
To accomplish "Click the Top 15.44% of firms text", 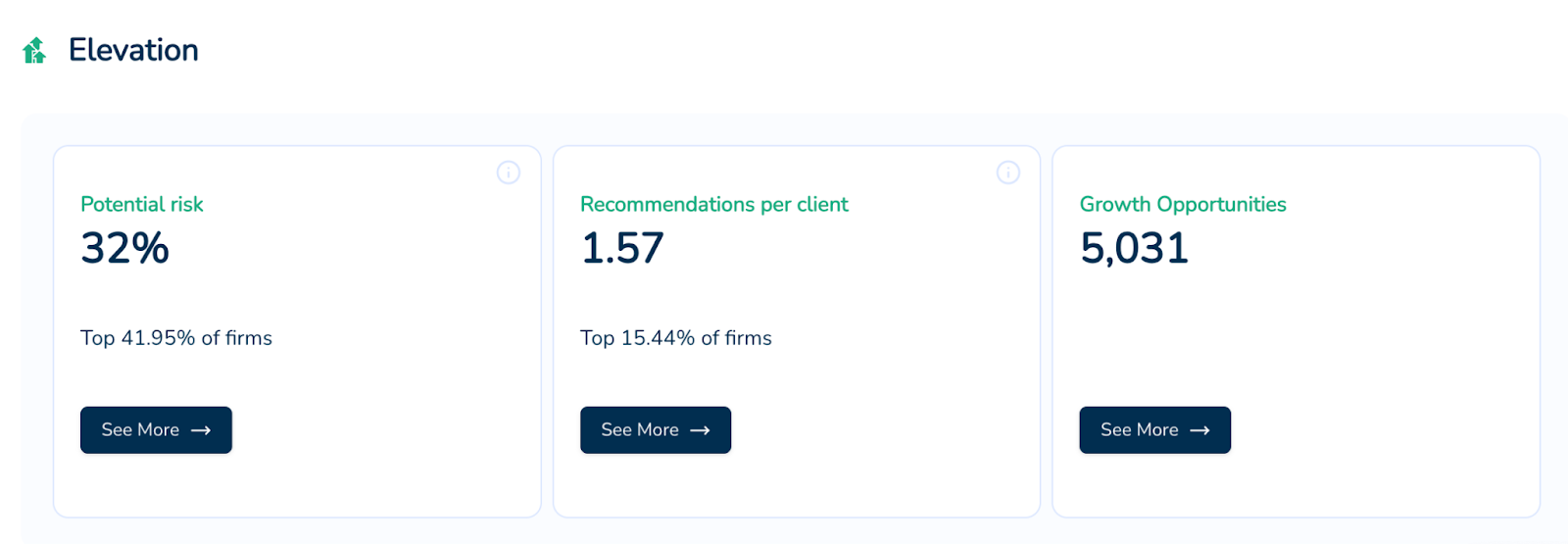I will pyautogui.click(x=676, y=338).
